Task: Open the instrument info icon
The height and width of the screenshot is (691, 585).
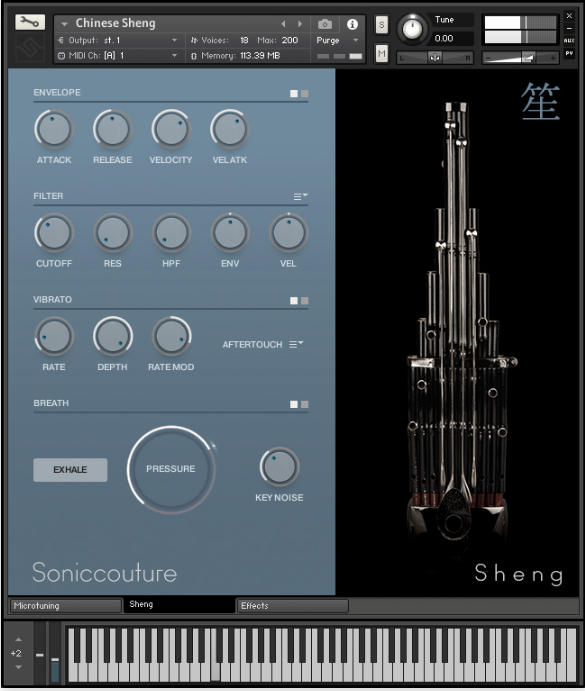Action: click(x=352, y=24)
